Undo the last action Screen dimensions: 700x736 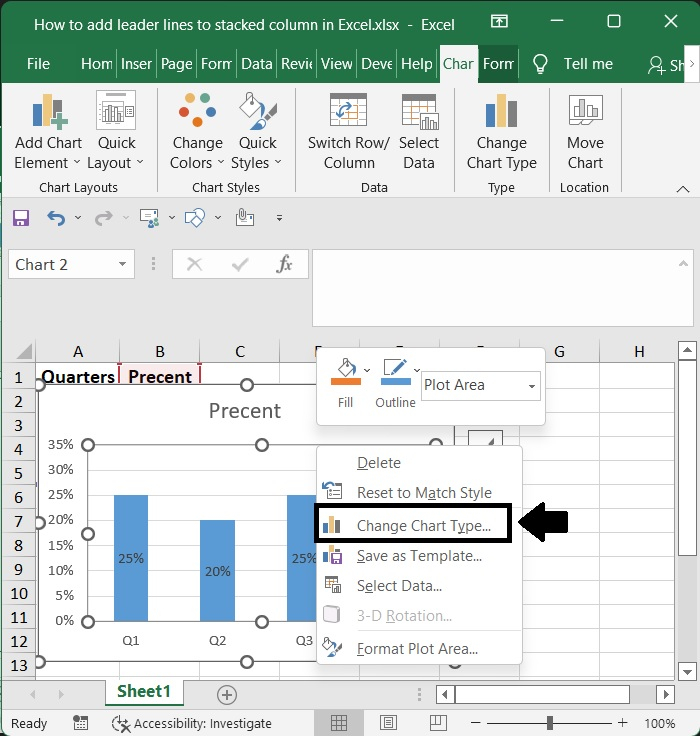coord(56,218)
